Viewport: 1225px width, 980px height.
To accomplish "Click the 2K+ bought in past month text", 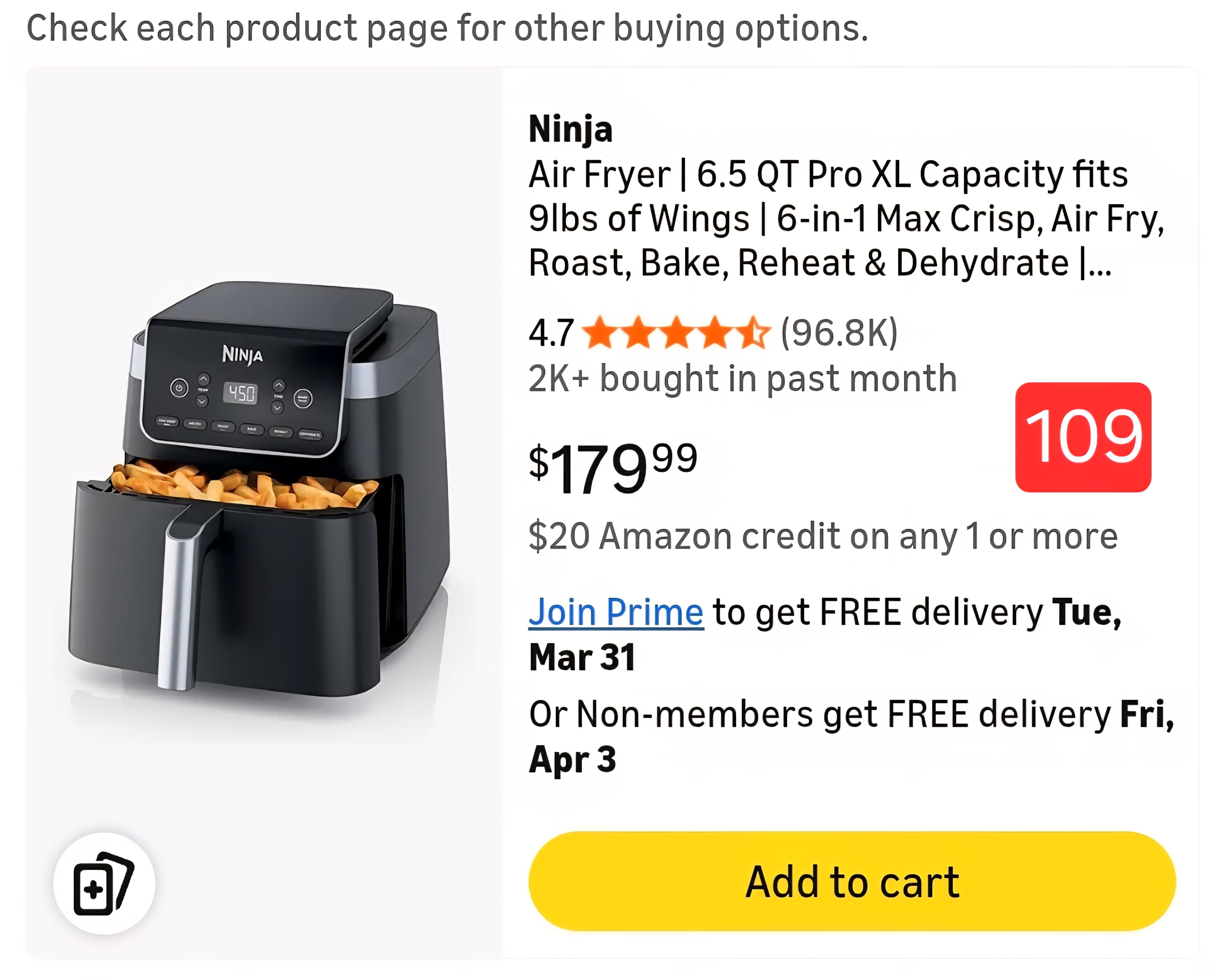I will 742,378.
